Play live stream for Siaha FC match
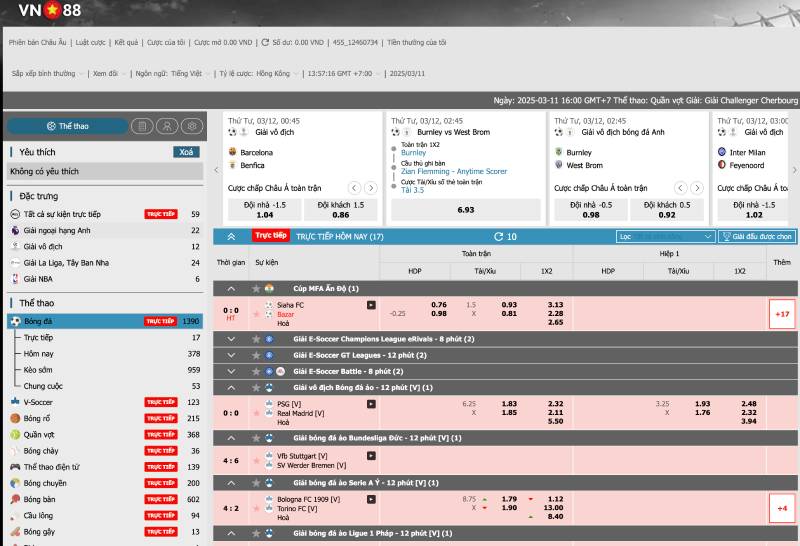 pyautogui.click(x=371, y=305)
